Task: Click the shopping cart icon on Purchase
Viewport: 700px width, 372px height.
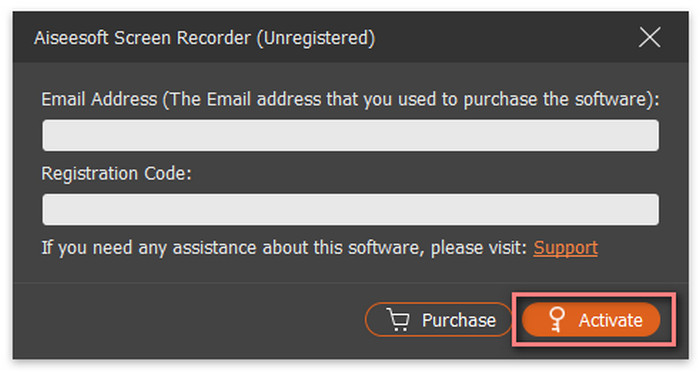Action: (398, 320)
